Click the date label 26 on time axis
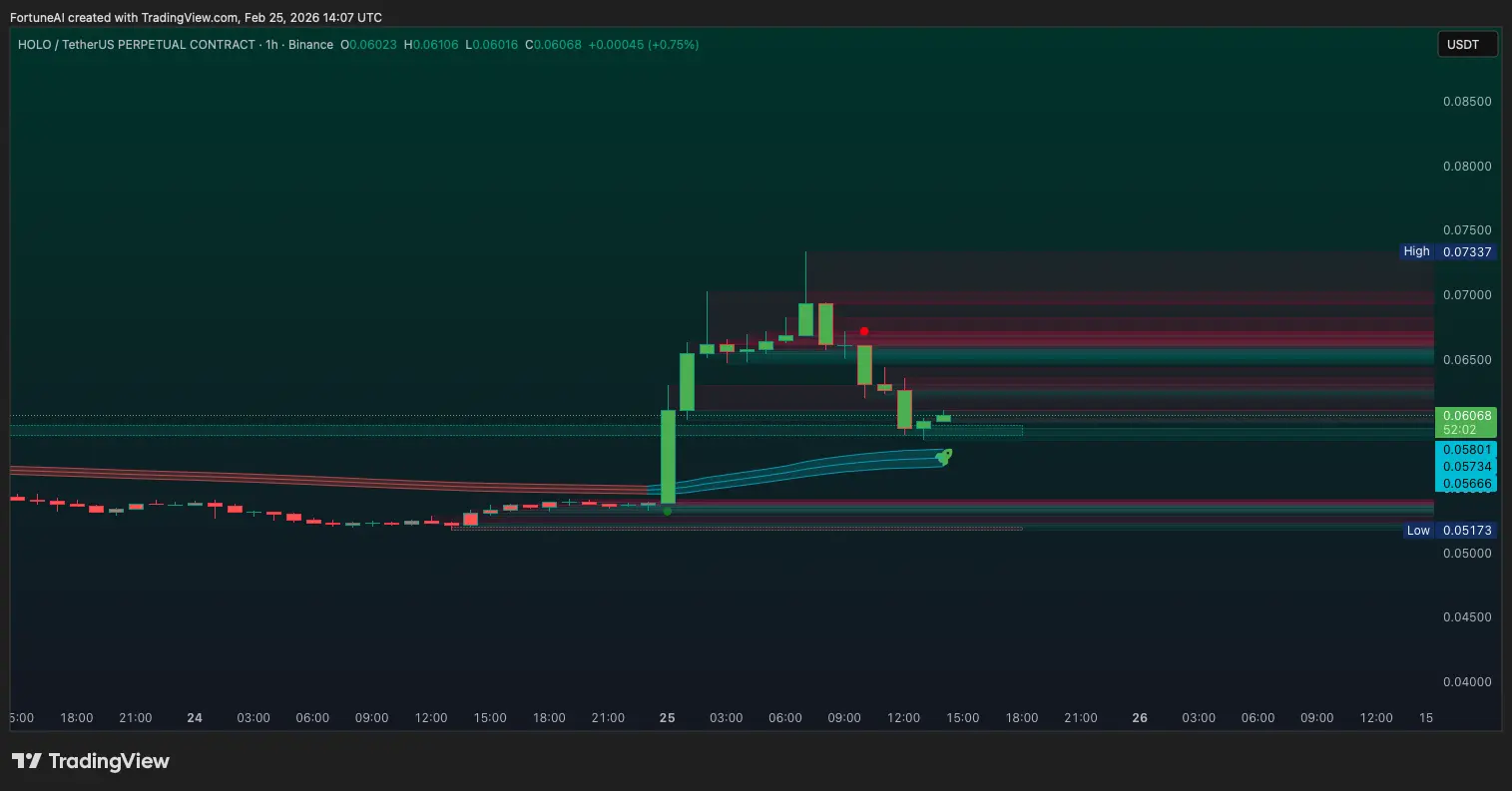1512x791 pixels. (x=1140, y=718)
